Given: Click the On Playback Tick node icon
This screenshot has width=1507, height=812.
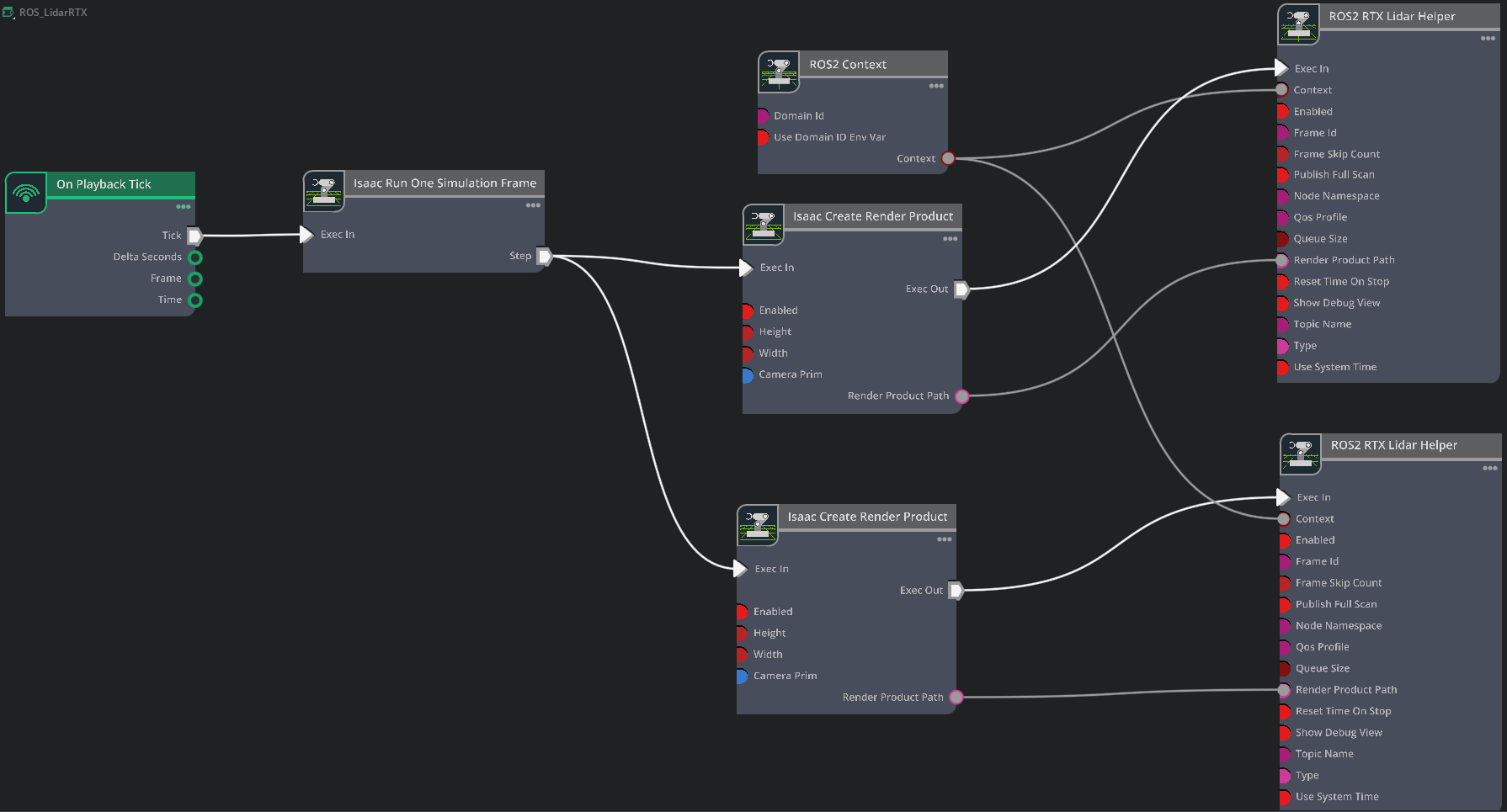Looking at the screenshot, I should point(26,193).
